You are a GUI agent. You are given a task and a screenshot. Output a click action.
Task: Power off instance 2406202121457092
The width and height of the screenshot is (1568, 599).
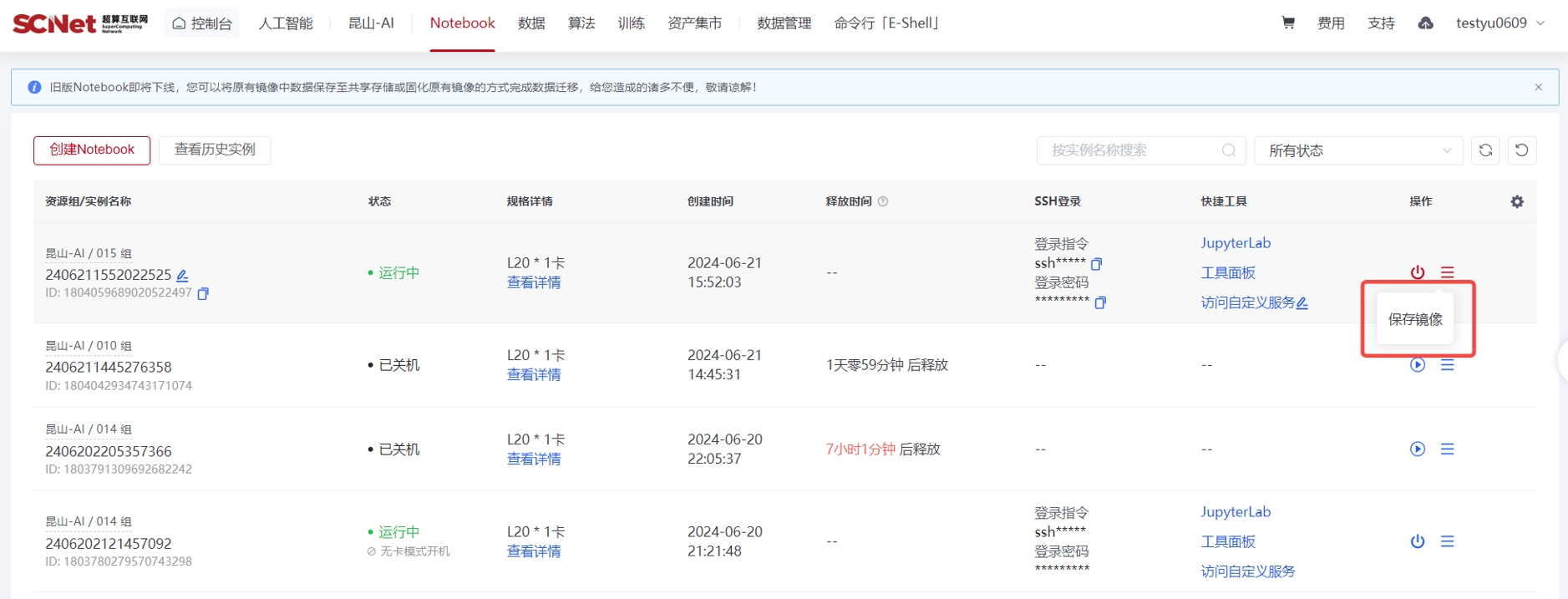click(1417, 541)
